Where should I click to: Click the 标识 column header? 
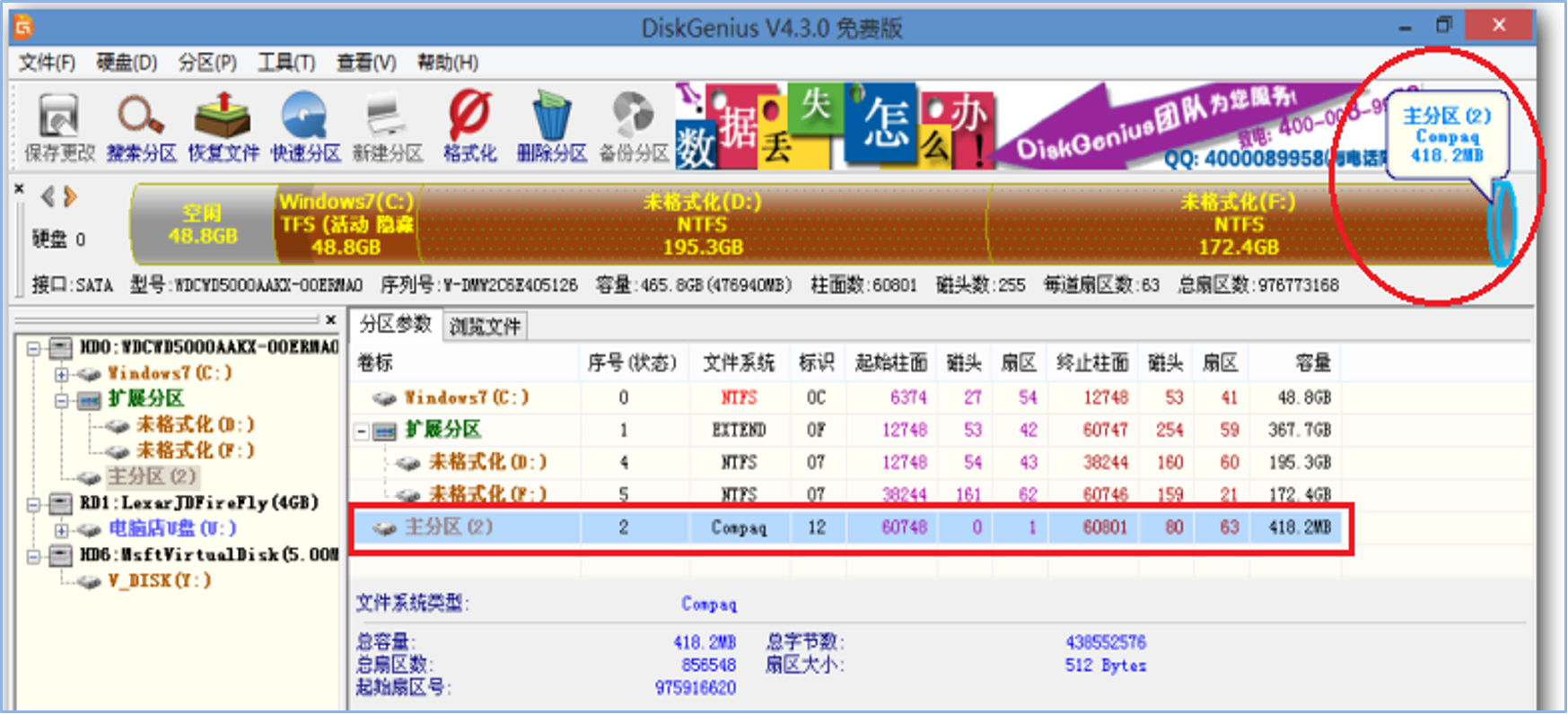[x=817, y=362]
